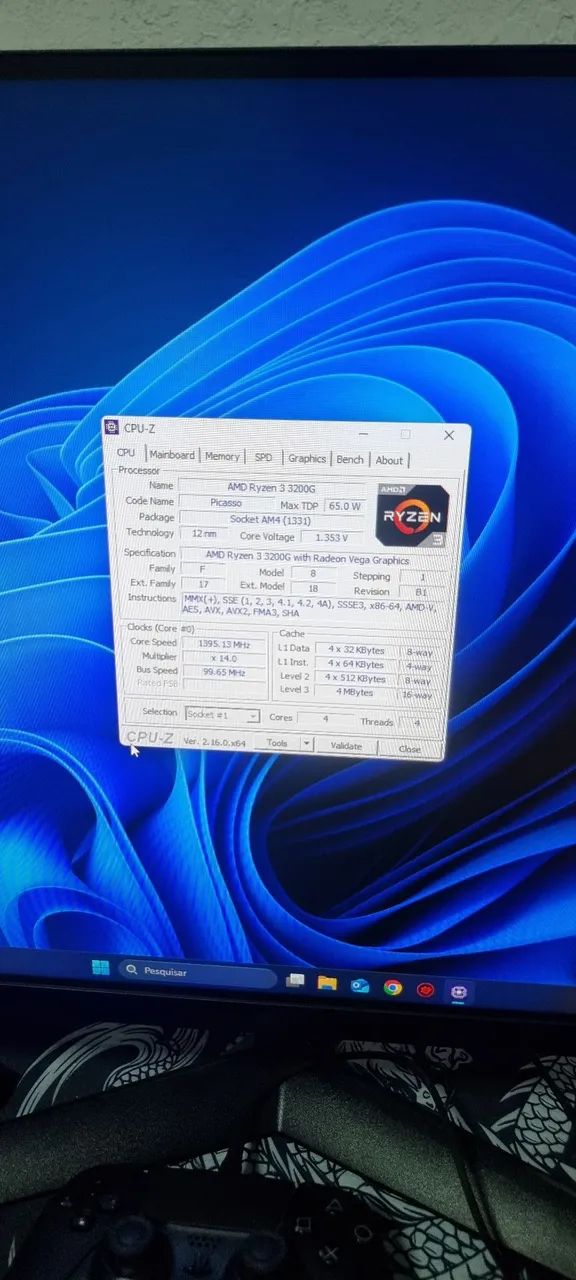Click the Close button in CPU-Z
The image size is (576, 1280).
409,748
